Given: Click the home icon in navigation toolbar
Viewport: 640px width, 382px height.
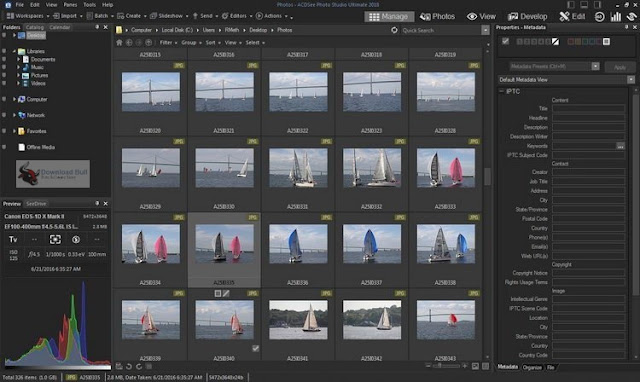Looking at the screenshot, I should 119,42.
